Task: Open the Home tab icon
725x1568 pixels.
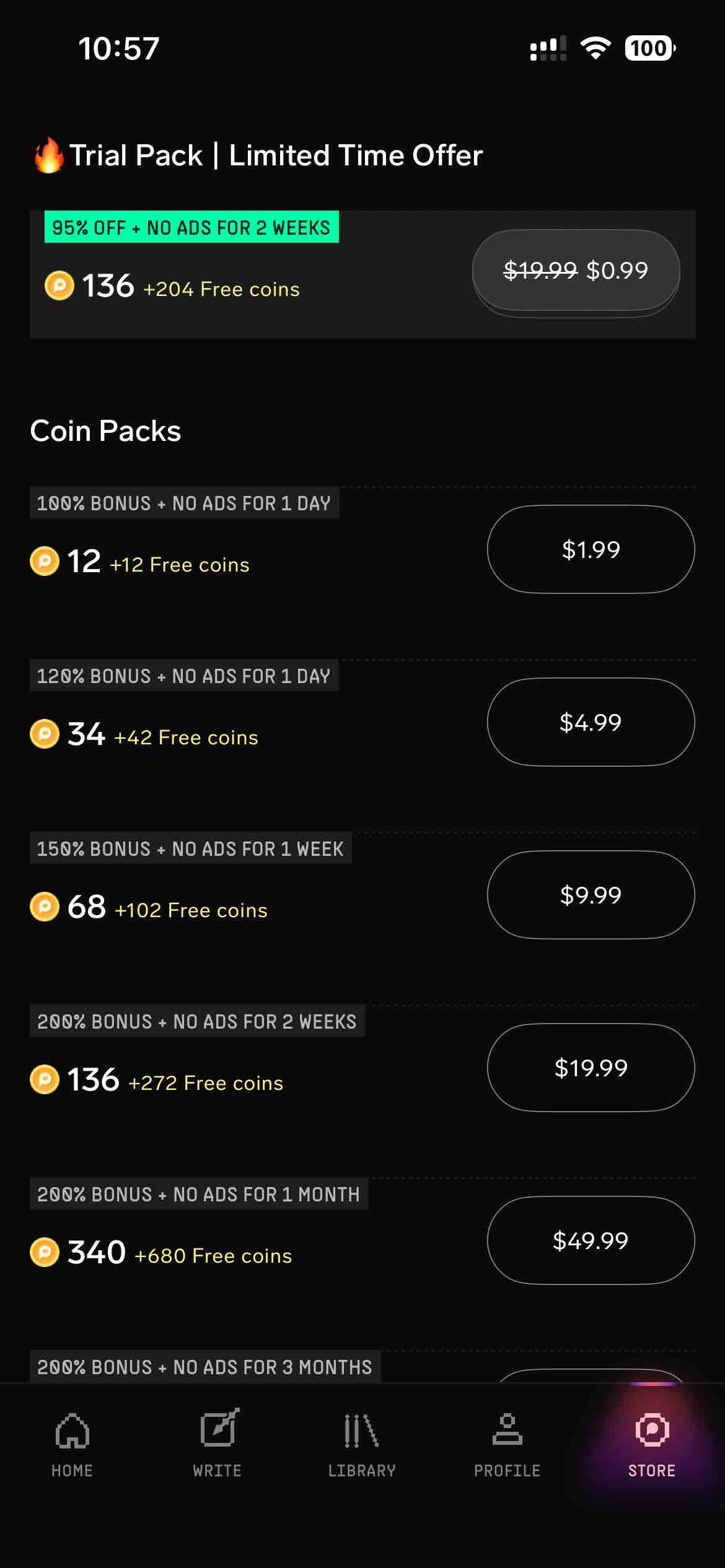Action: pos(72,1431)
